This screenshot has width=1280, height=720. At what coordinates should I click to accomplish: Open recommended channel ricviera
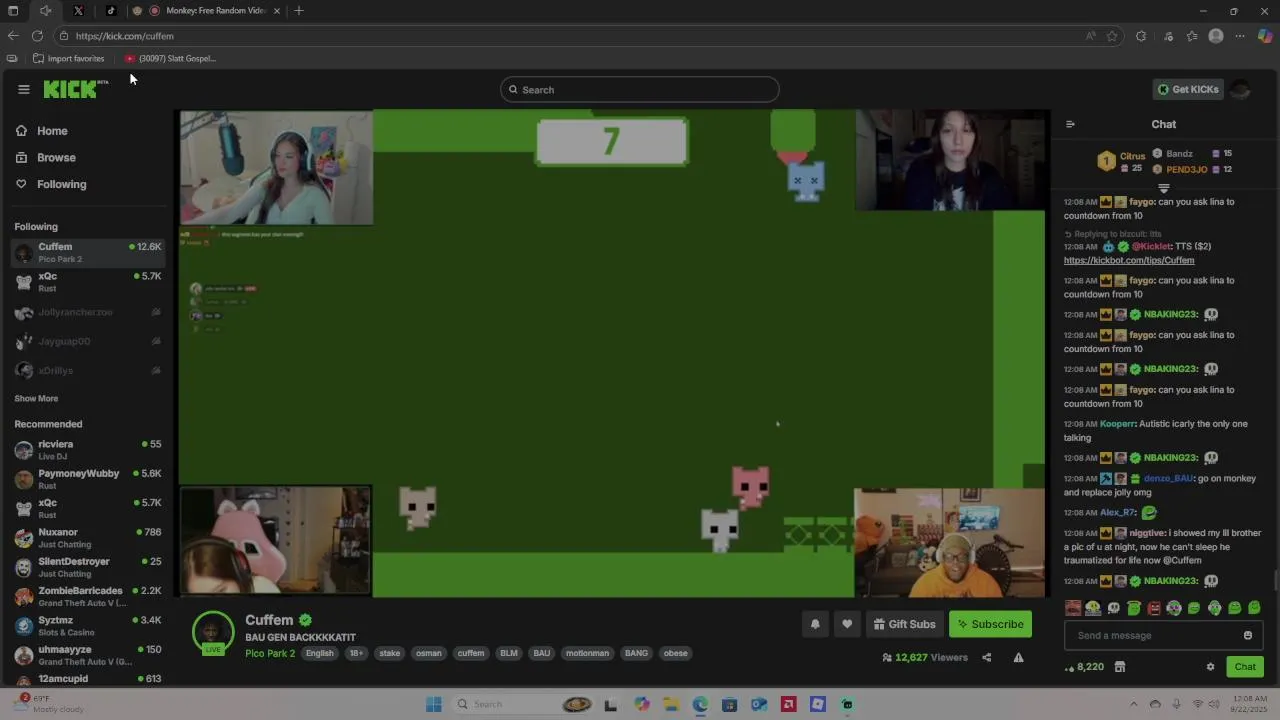88,450
